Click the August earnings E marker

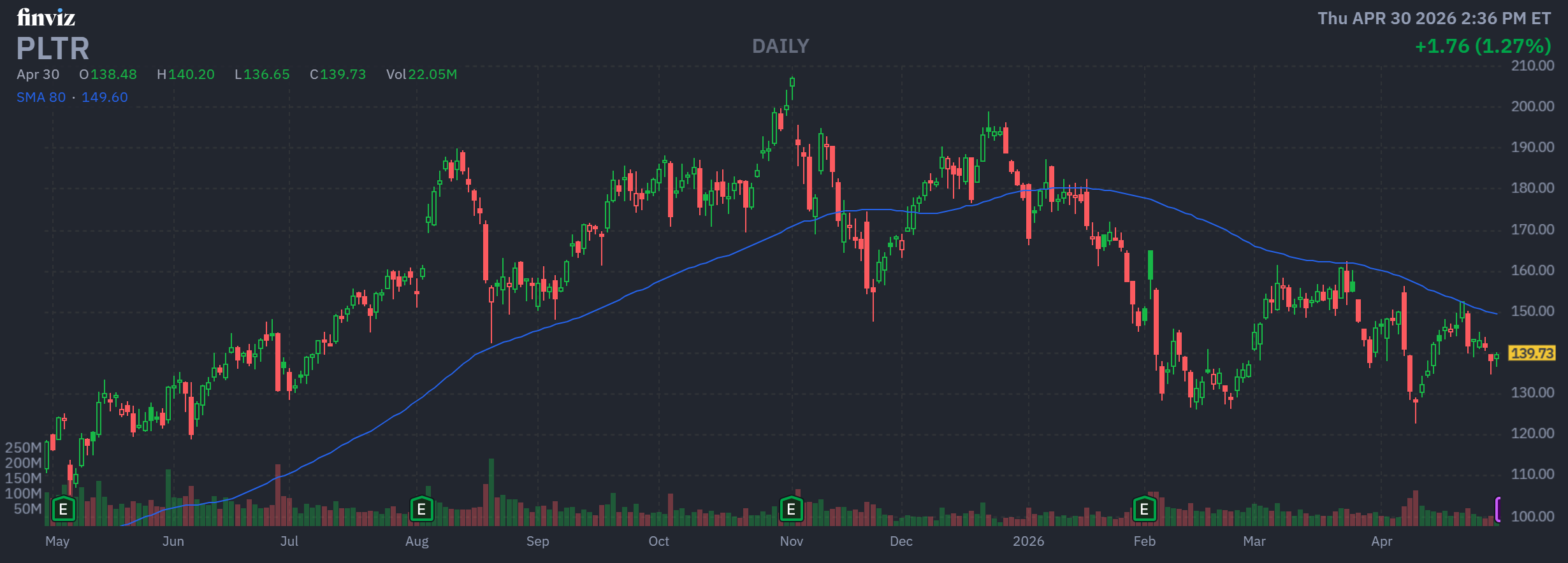pos(421,510)
